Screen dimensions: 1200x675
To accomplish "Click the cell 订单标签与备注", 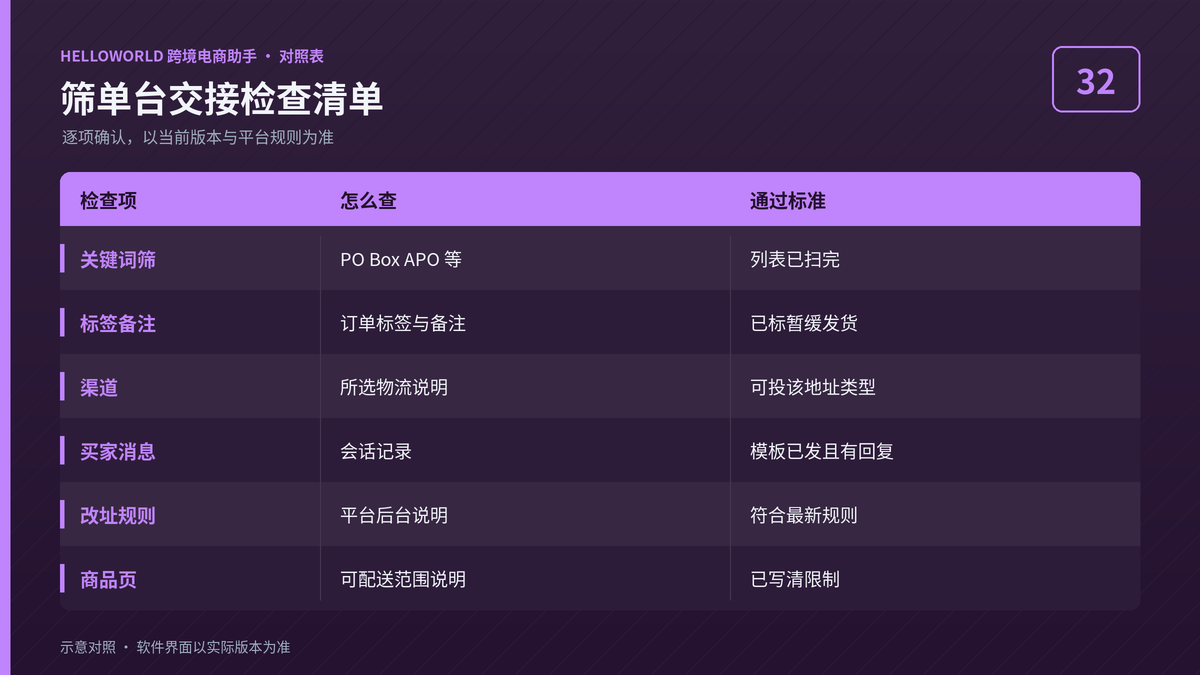I will pyautogui.click(x=403, y=323).
